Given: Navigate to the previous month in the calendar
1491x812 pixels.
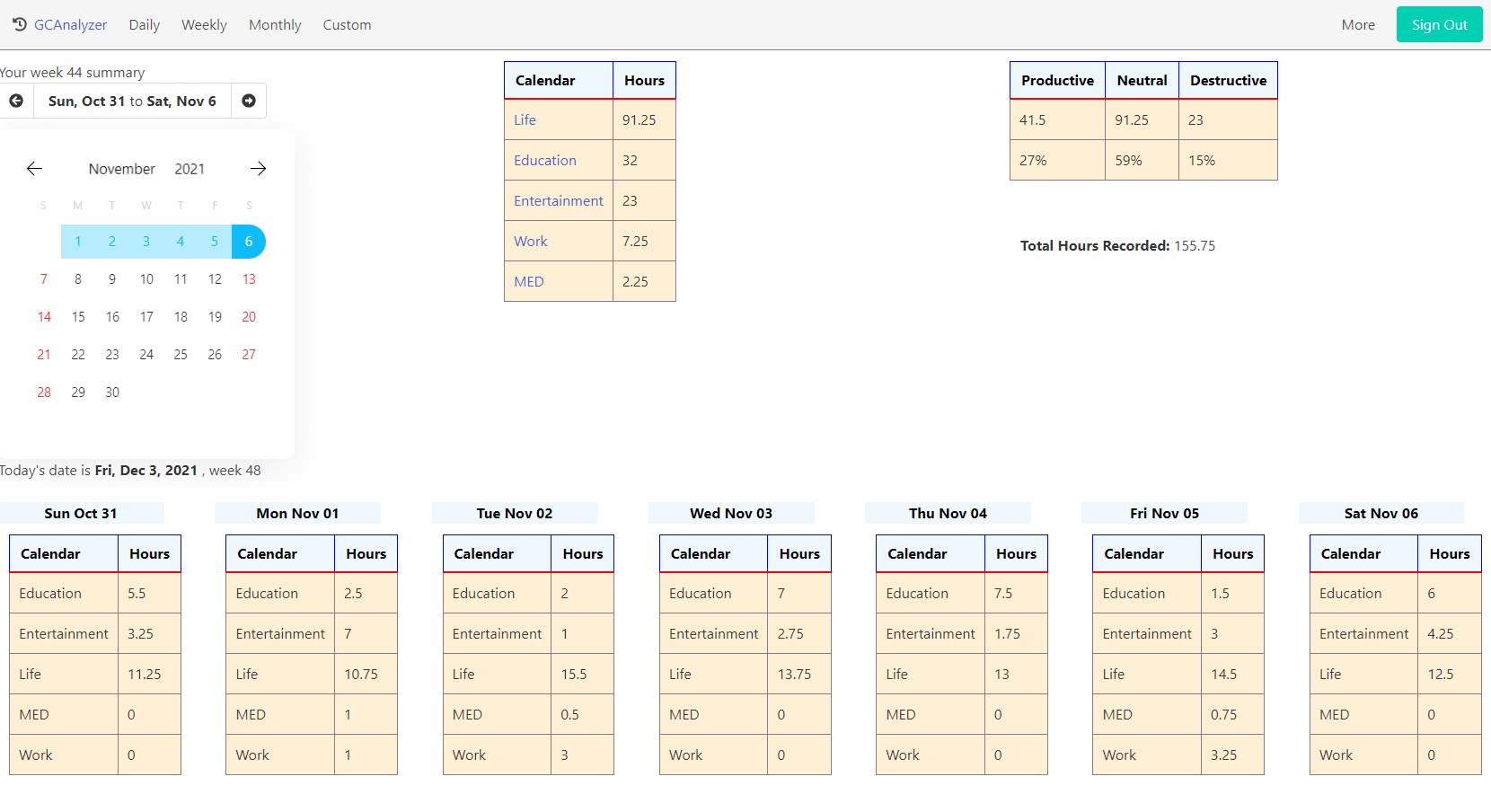Looking at the screenshot, I should pyautogui.click(x=34, y=168).
